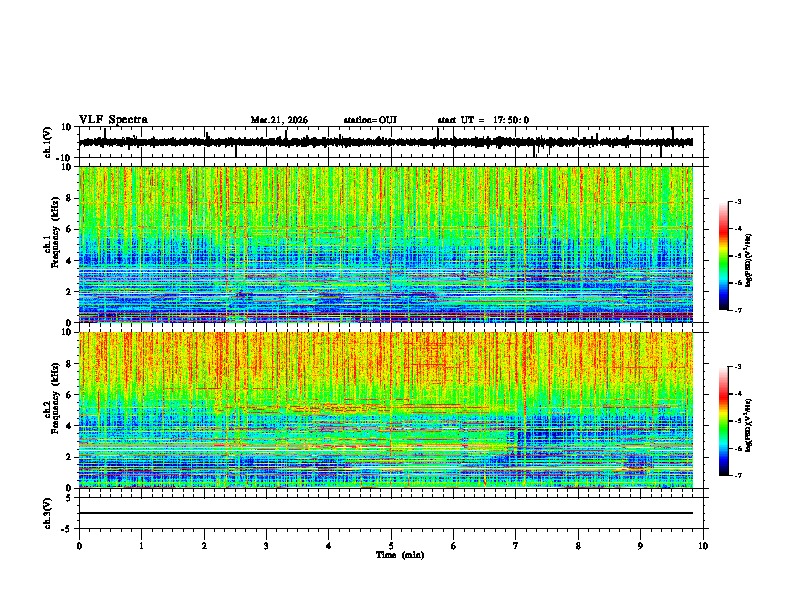Click the "5" tick on ch.3(V) axis
The width and height of the screenshot is (792, 612).
pos(70,498)
